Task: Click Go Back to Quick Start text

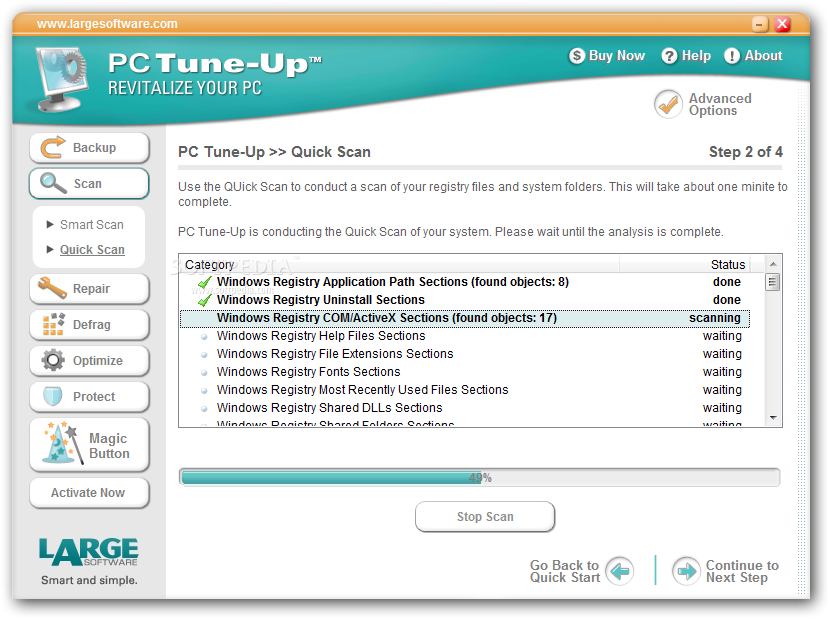Action: click(x=565, y=571)
